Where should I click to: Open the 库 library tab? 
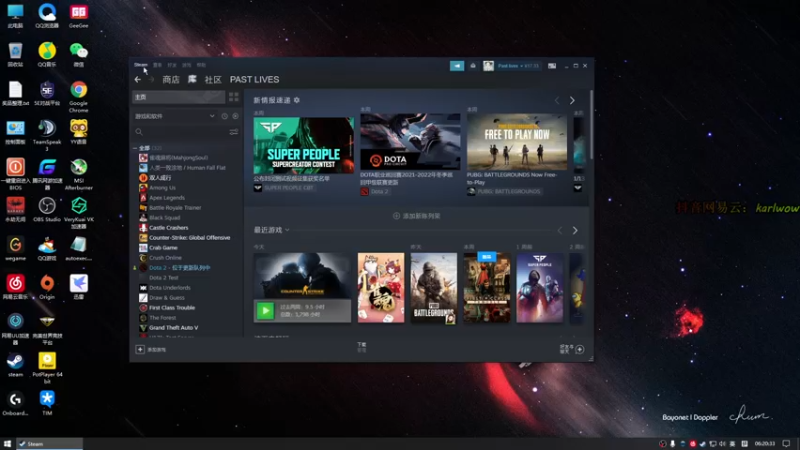pyautogui.click(x=192, y=79)
